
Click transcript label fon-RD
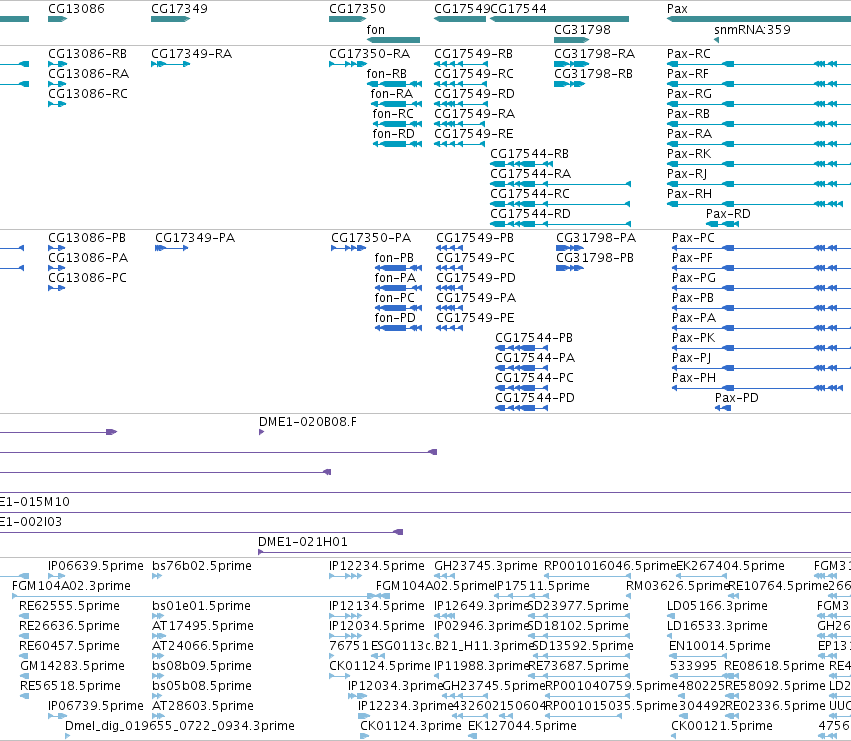tap(393, 134)
